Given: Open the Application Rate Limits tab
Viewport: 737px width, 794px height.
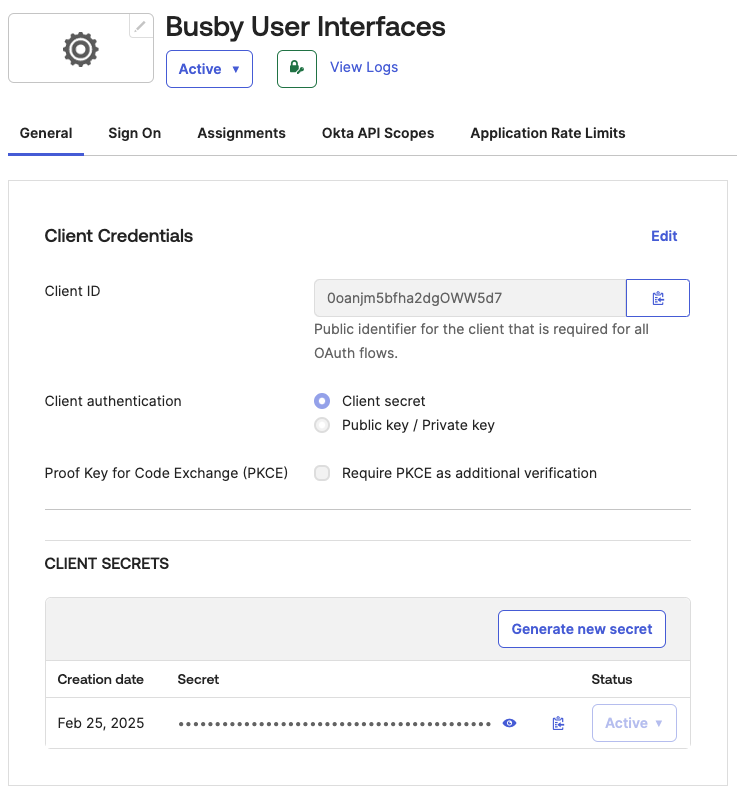Looking at the screenshot, I should (548, 133).
